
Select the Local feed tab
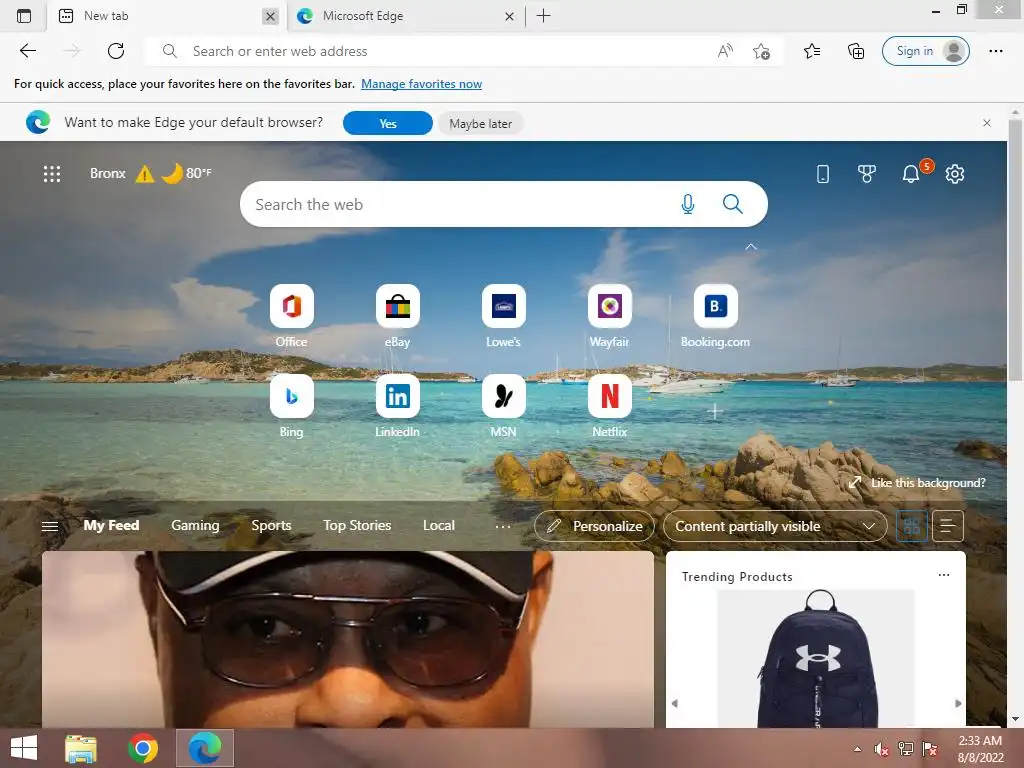(x=439, y=525)
